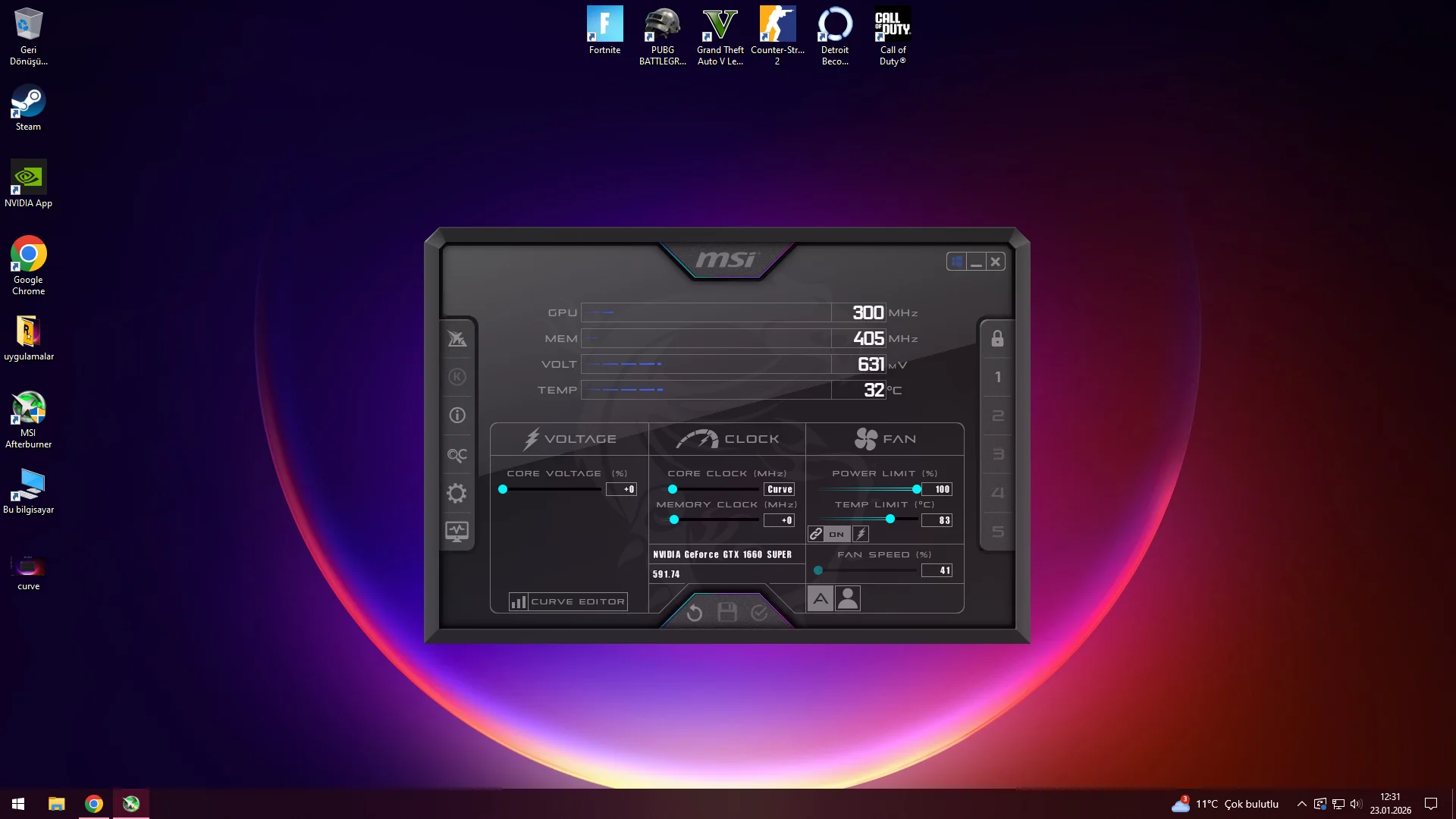Viewport: 1456px width, 819px height.
Task: Toggle user-defined fan control icon
Action: (848, 599)
